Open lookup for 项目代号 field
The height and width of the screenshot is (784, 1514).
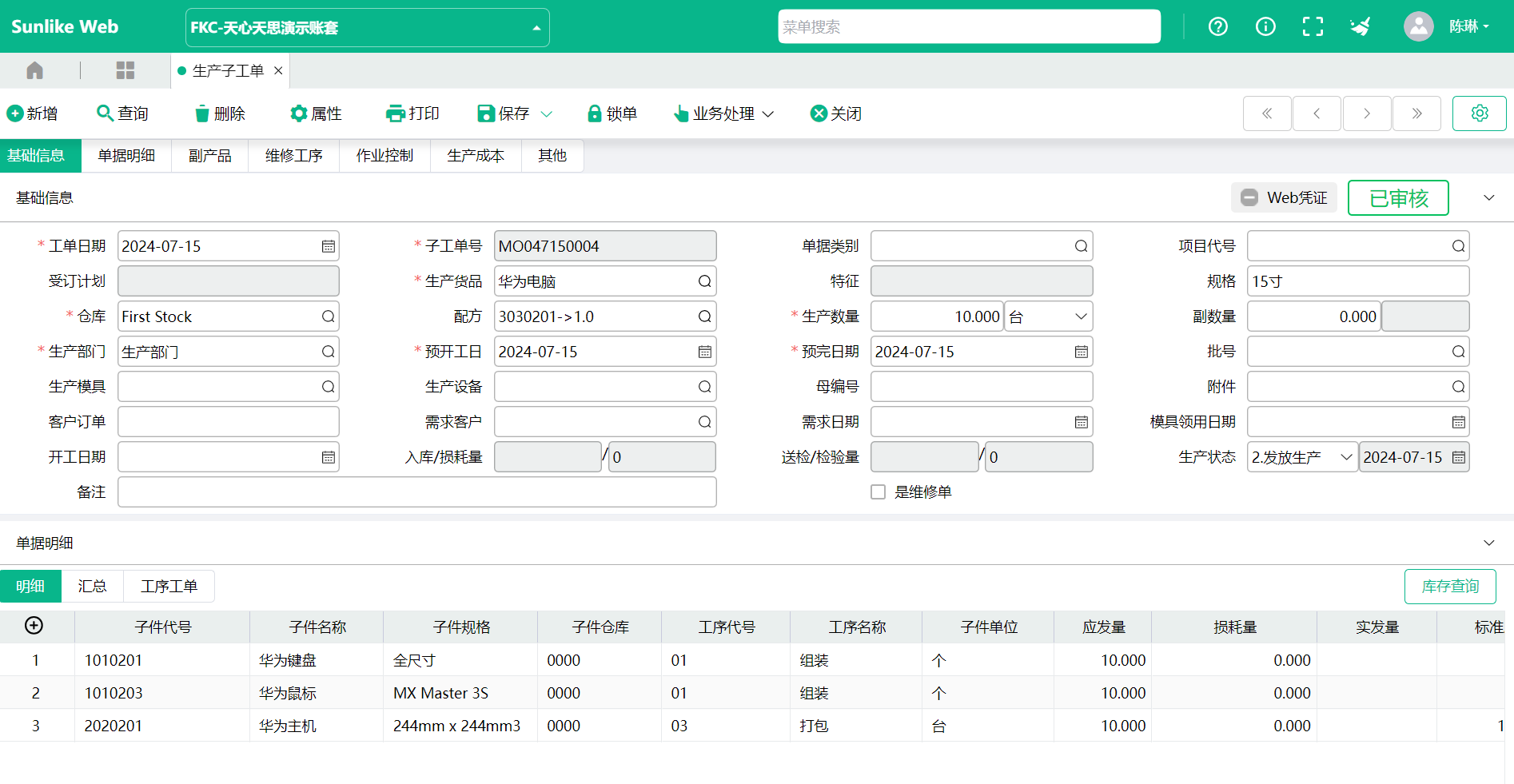[x=1458, y=246]
